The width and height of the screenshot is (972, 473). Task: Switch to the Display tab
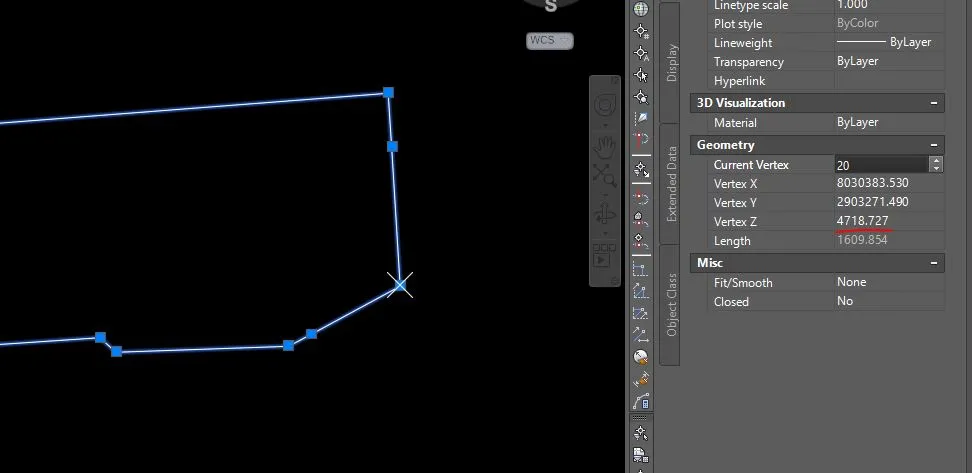tap(671, 60)
